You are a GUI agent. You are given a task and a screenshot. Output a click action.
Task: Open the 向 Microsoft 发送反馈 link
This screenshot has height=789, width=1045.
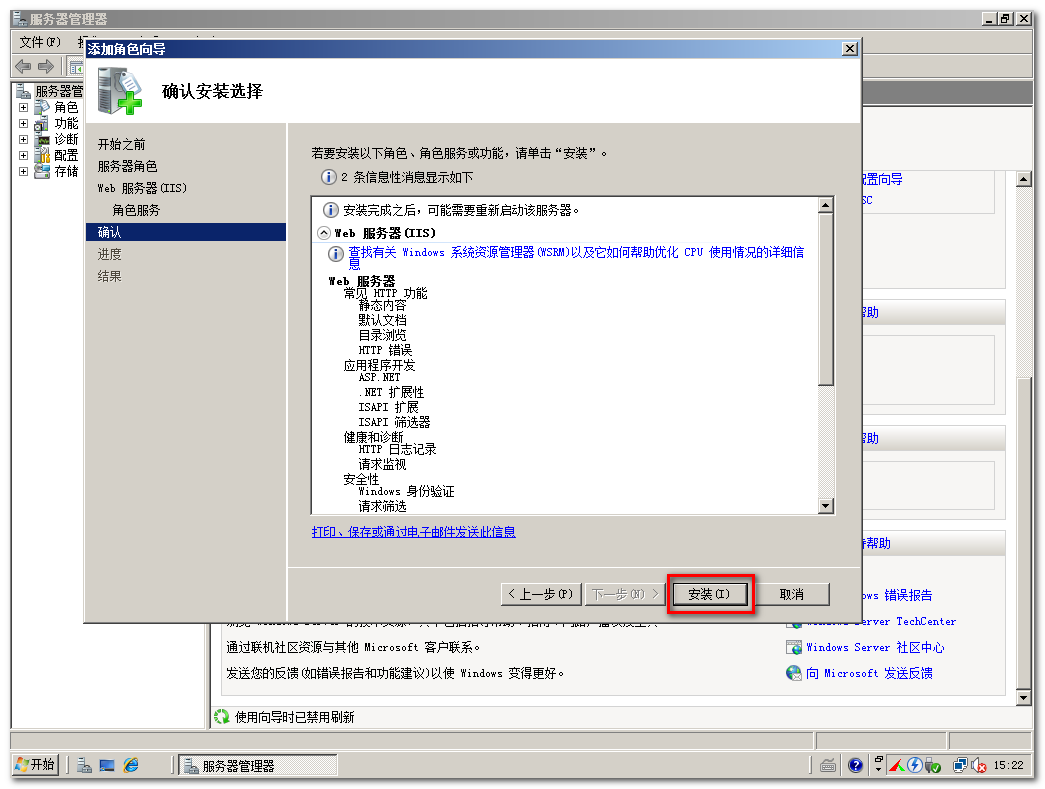click(869, 673)
